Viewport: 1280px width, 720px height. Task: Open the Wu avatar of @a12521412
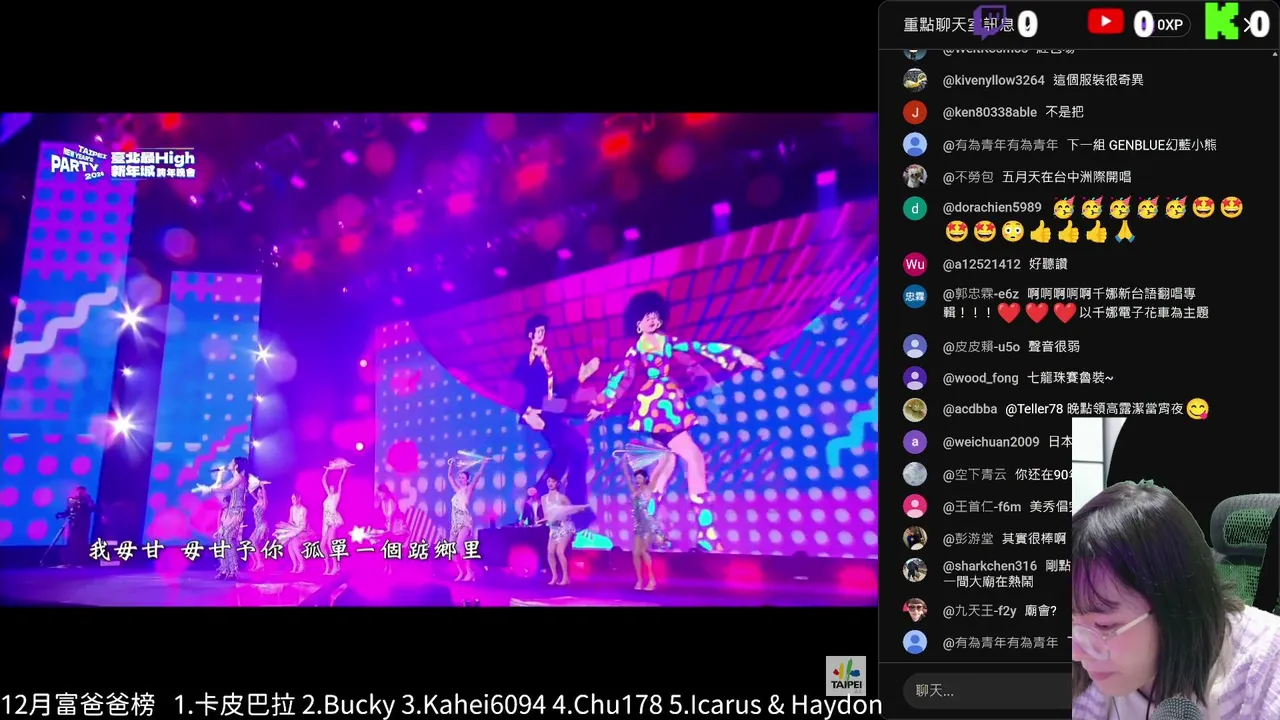pyautogui.click(x=915, y=264)
